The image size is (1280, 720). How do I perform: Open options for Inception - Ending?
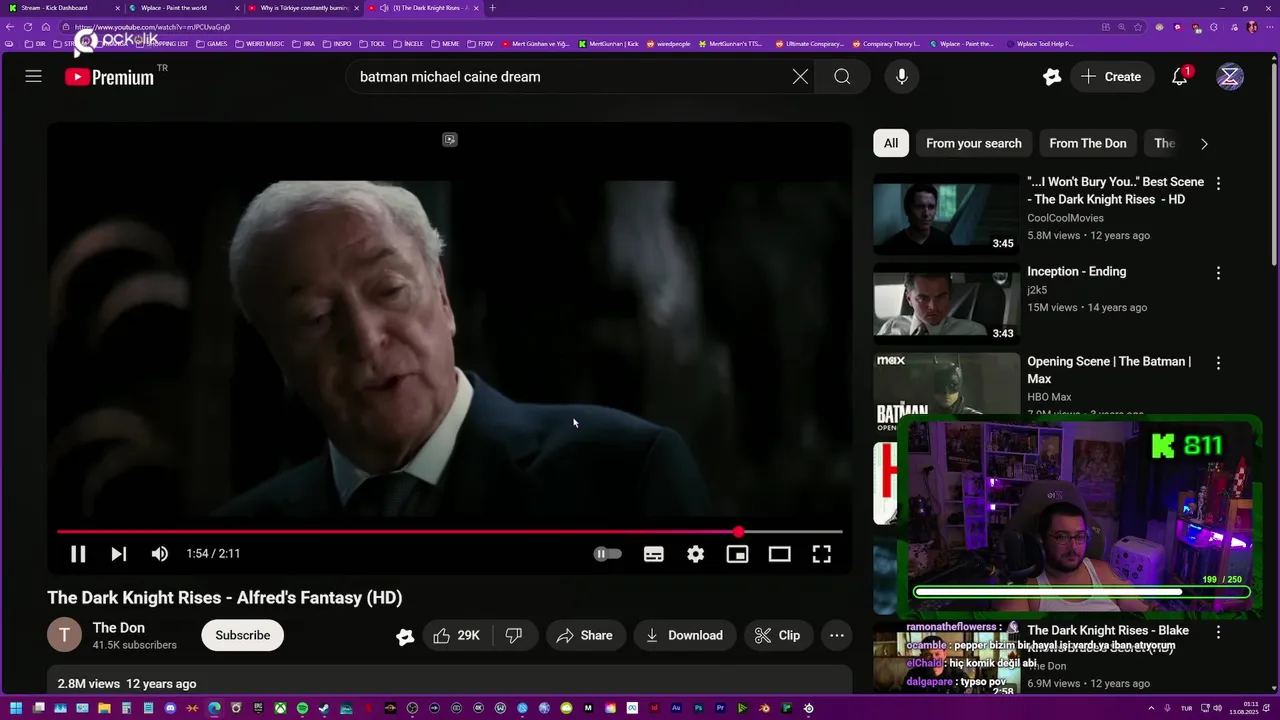click(1218, 273)
